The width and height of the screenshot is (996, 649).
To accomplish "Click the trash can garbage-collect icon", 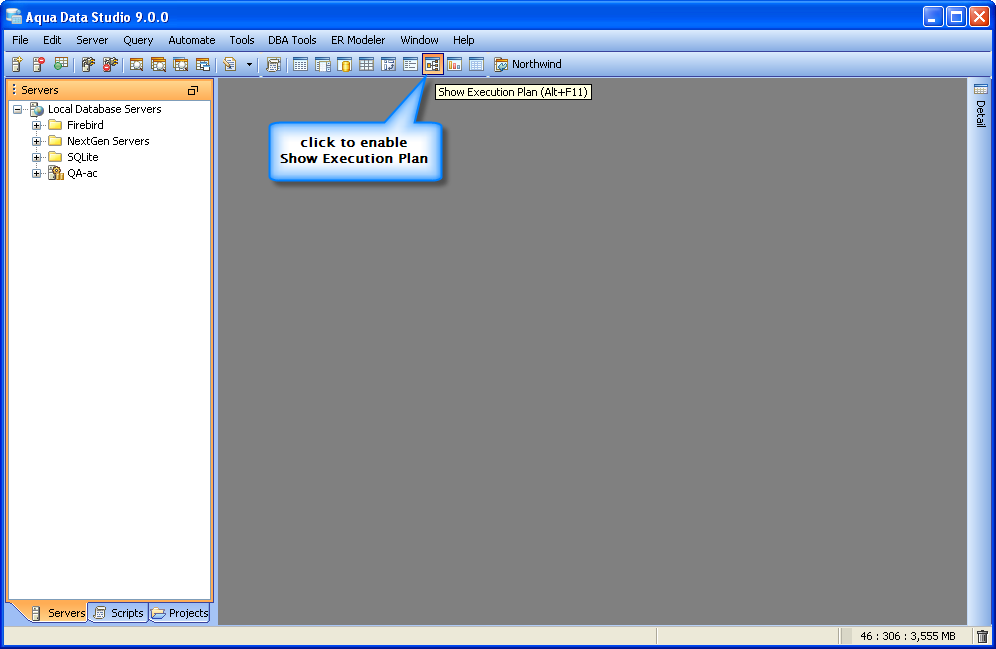I will point(982,636).
